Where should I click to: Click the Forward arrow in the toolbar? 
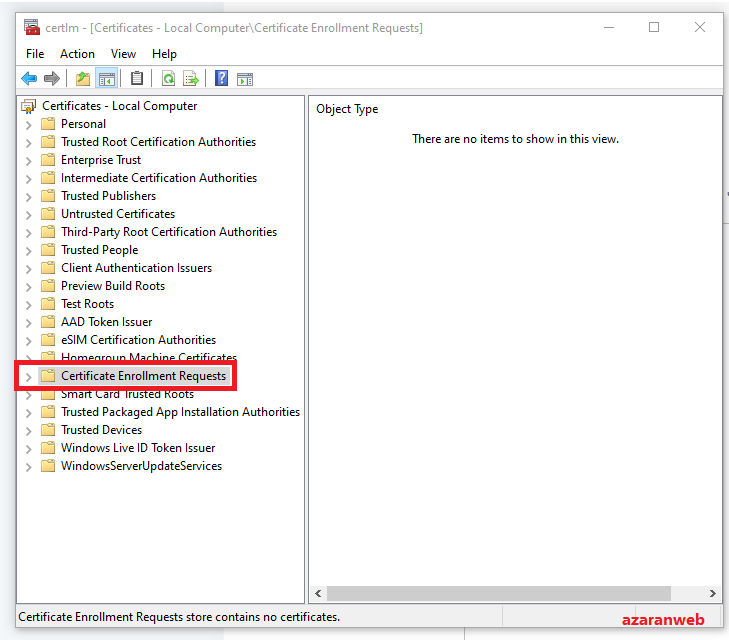[x=52, y=79]
